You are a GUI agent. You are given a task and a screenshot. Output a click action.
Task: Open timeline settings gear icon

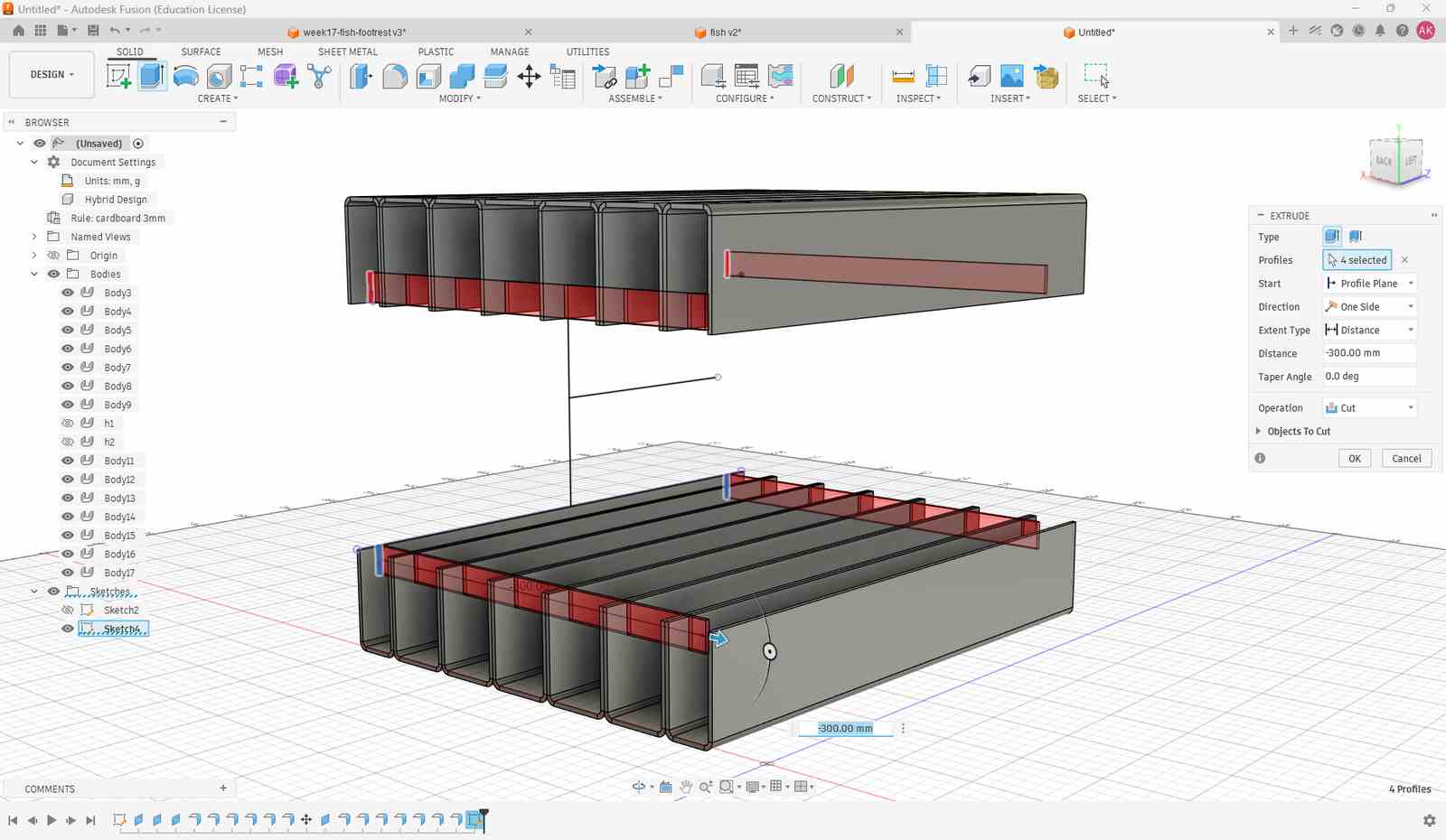click(x=1429, y=820)
